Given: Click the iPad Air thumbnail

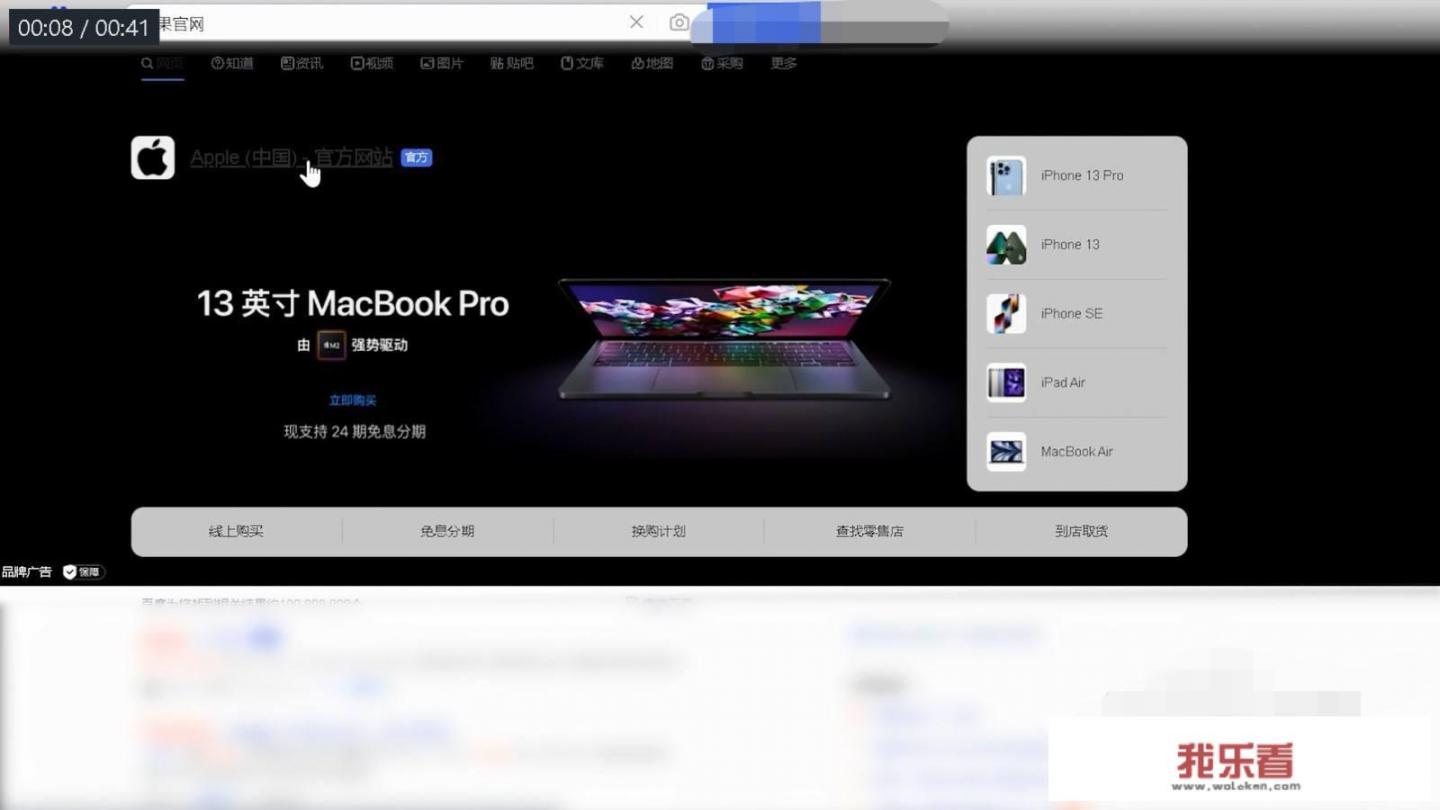Looking at the screenshot, I should (1006, 382).
